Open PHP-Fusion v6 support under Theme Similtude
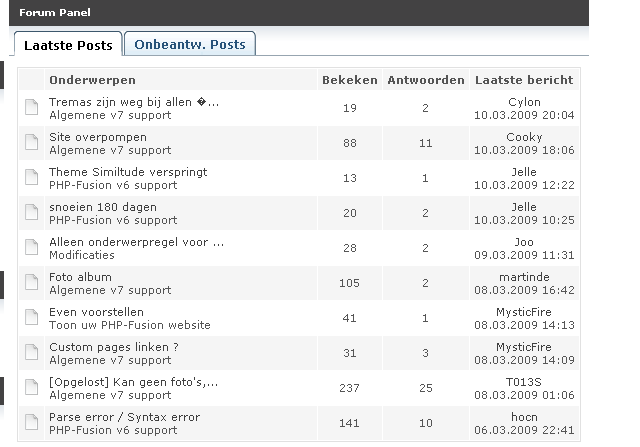Screen dimensions: 640x447 (x=113, y=185)
